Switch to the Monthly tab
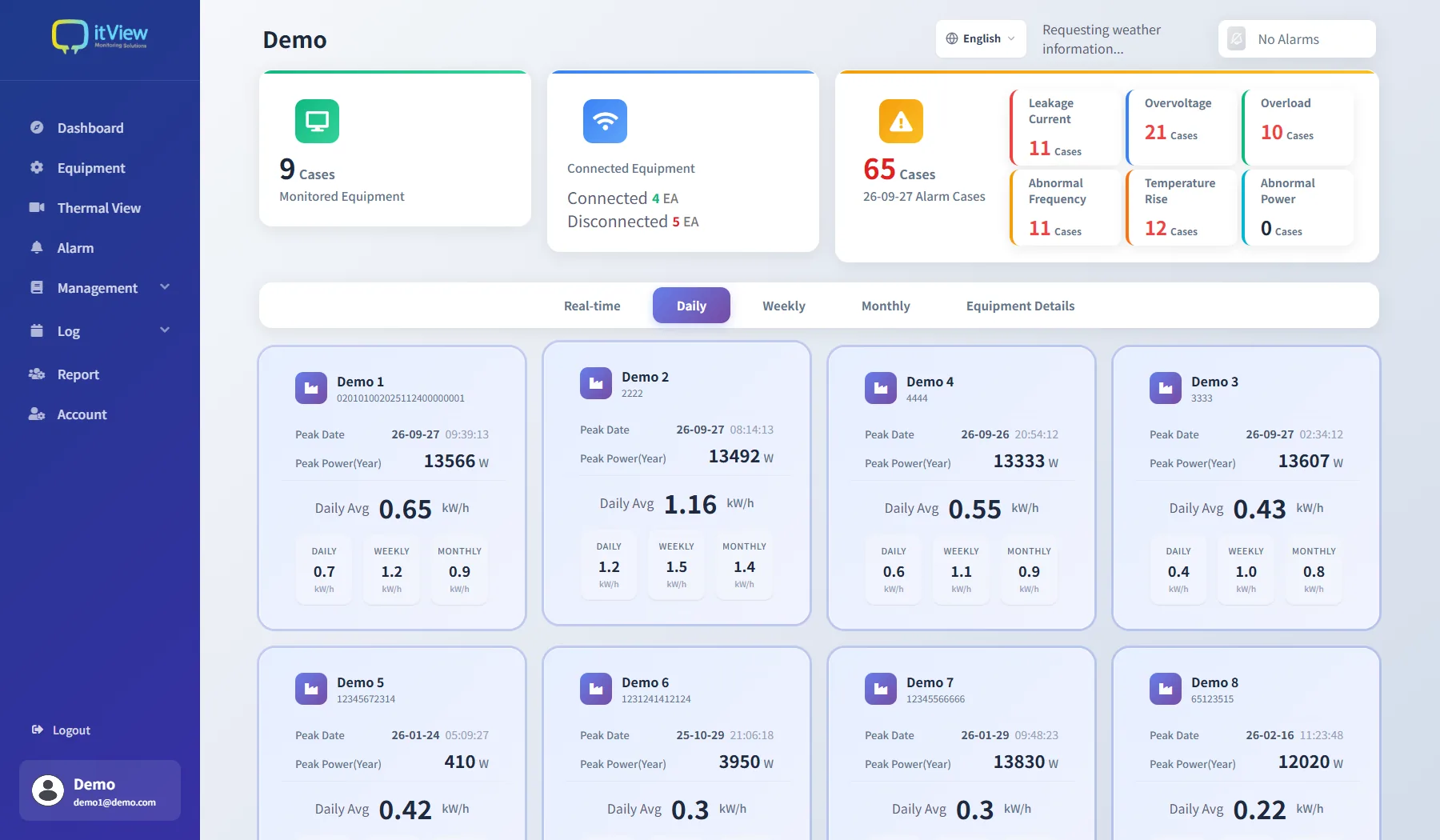The image size is (1440, 840). (x=886, y=306)
